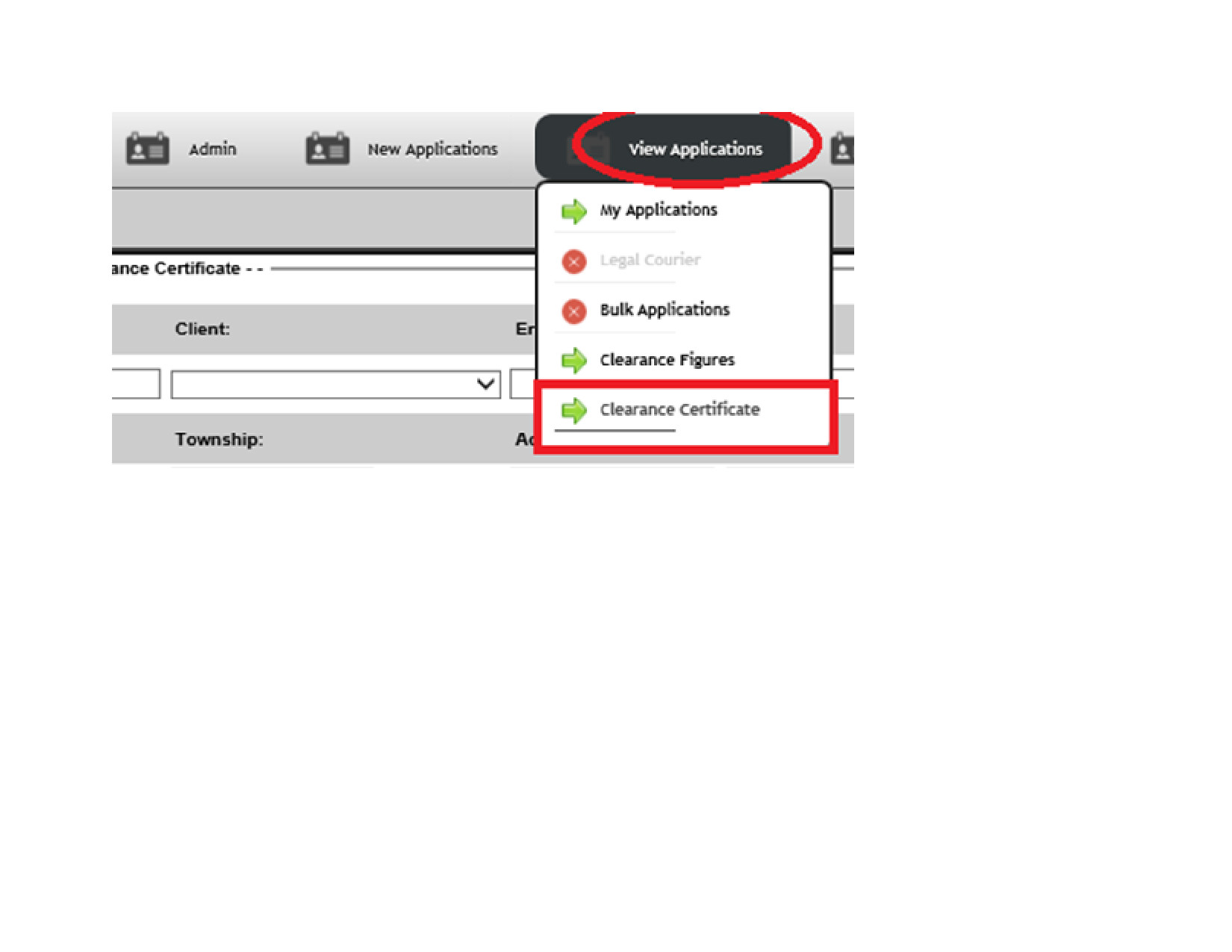Click the text field left of Client dropdown
The width and height of the screenshot is (1232, 952).
(x=136, y=384)
